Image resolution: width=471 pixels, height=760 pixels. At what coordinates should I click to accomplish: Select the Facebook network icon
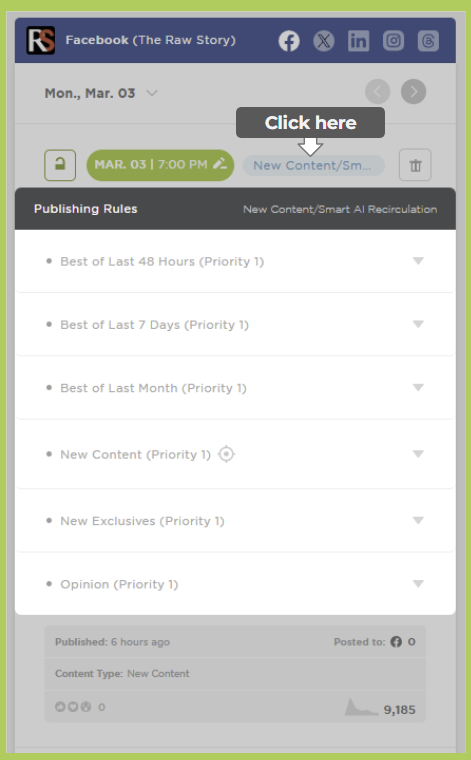coord(289,41)
